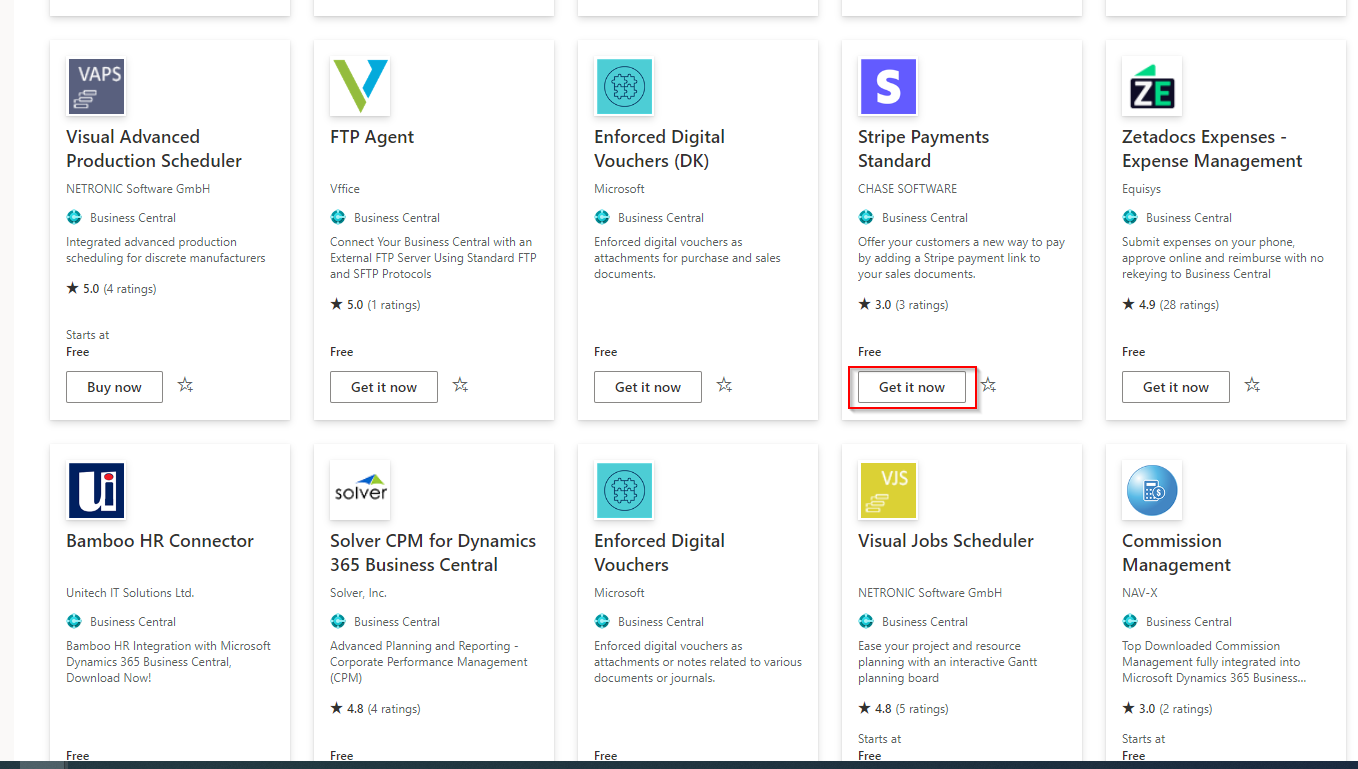Click the Zetadocs ZE logo
This screenshot has width=1358, height=769.
pyautogui.click(x=1152, y=86)
